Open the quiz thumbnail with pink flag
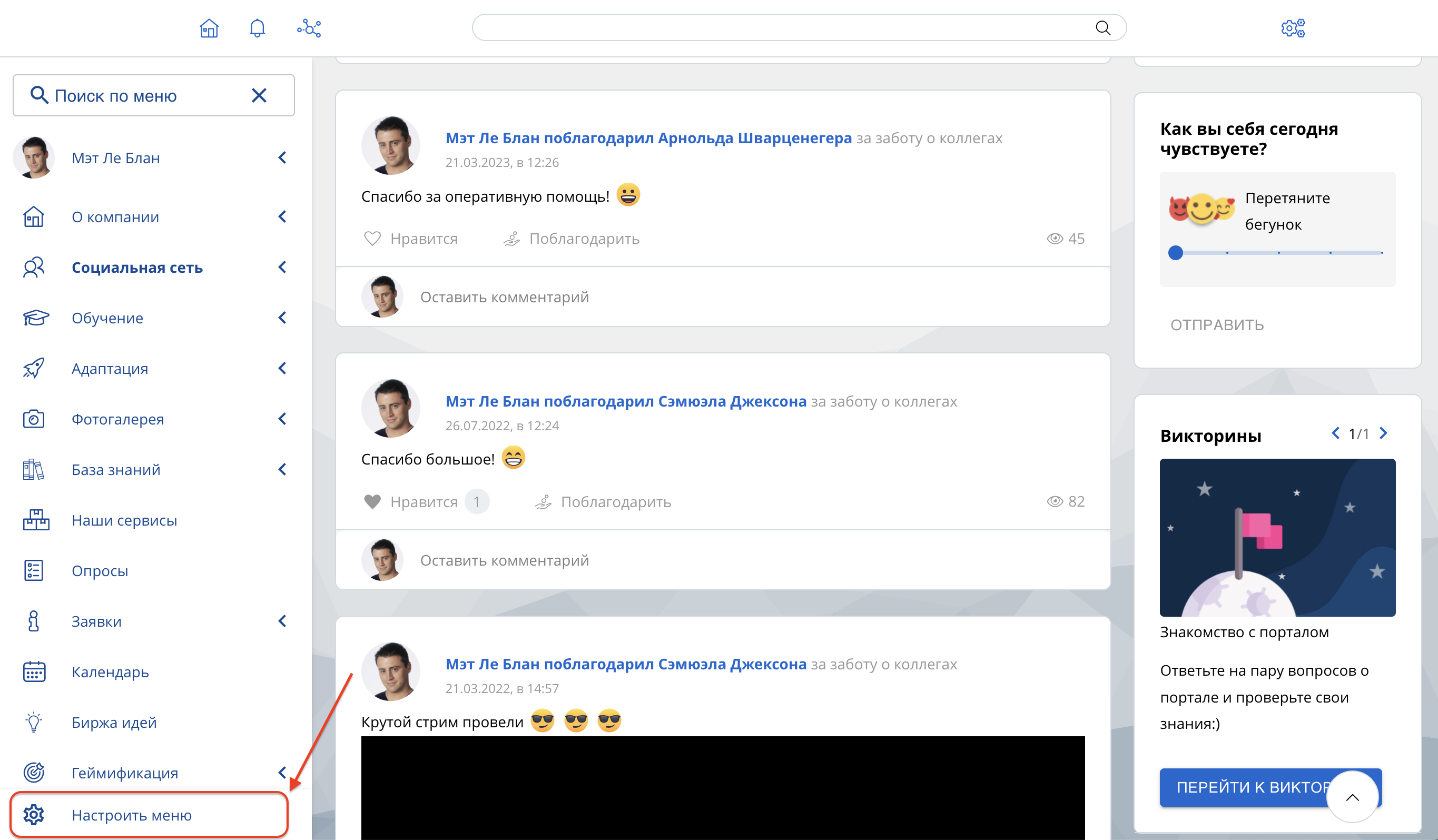This screenshot has height=840, width=1438. coord(1278,538)
